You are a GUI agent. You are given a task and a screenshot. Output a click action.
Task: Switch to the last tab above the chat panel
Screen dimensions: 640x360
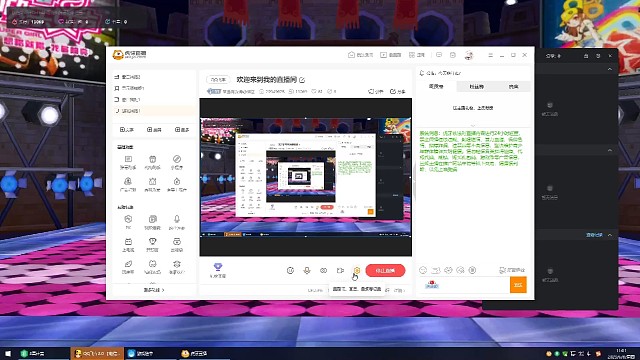513,87
